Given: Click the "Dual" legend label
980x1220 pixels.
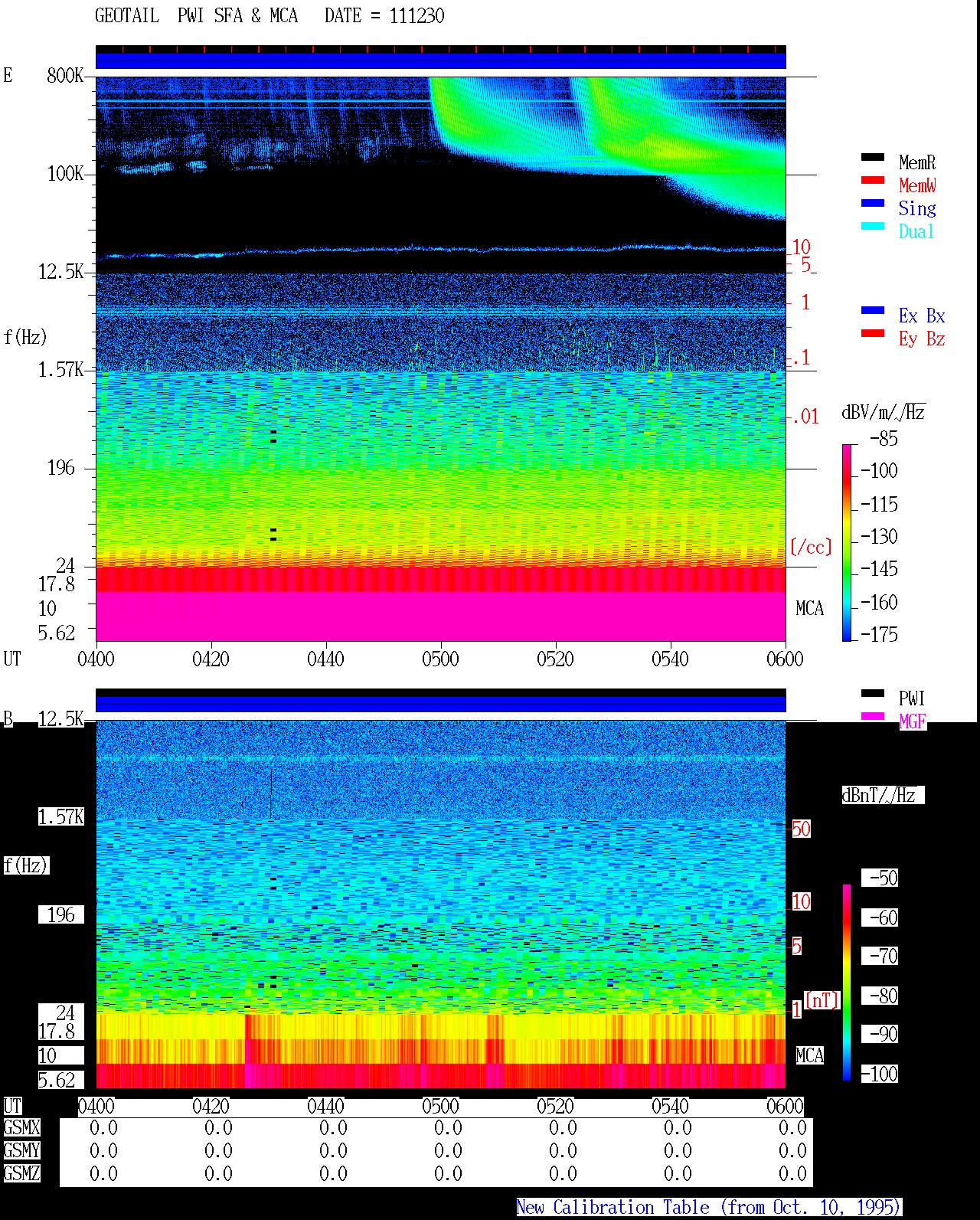Looking at the screenshot, I should coord(916,231).
